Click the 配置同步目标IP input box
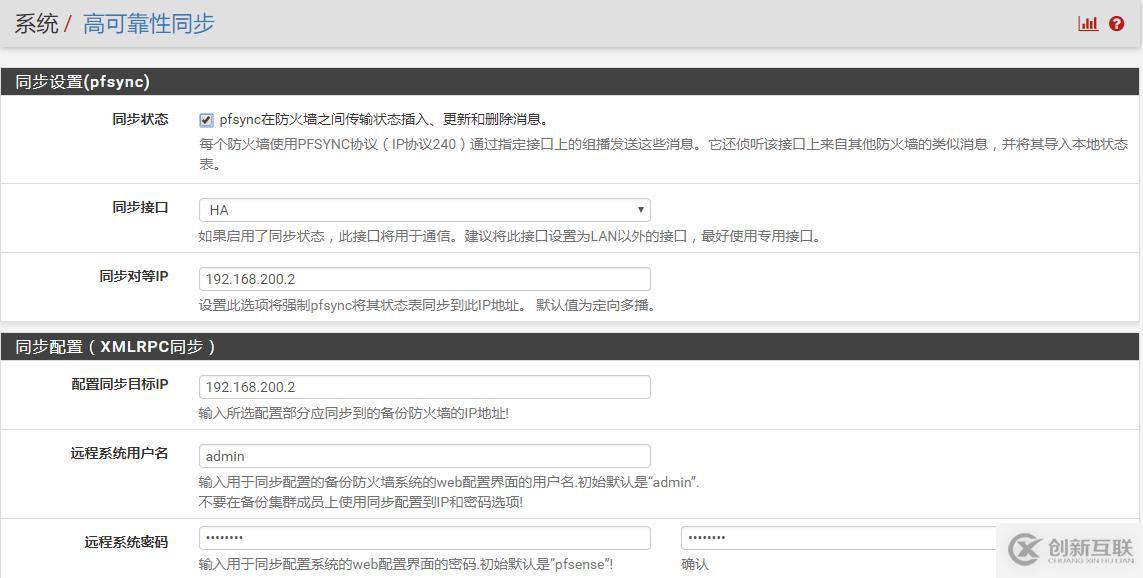Viewport: 1143px width, 578px height. click(x=424, y=386)
